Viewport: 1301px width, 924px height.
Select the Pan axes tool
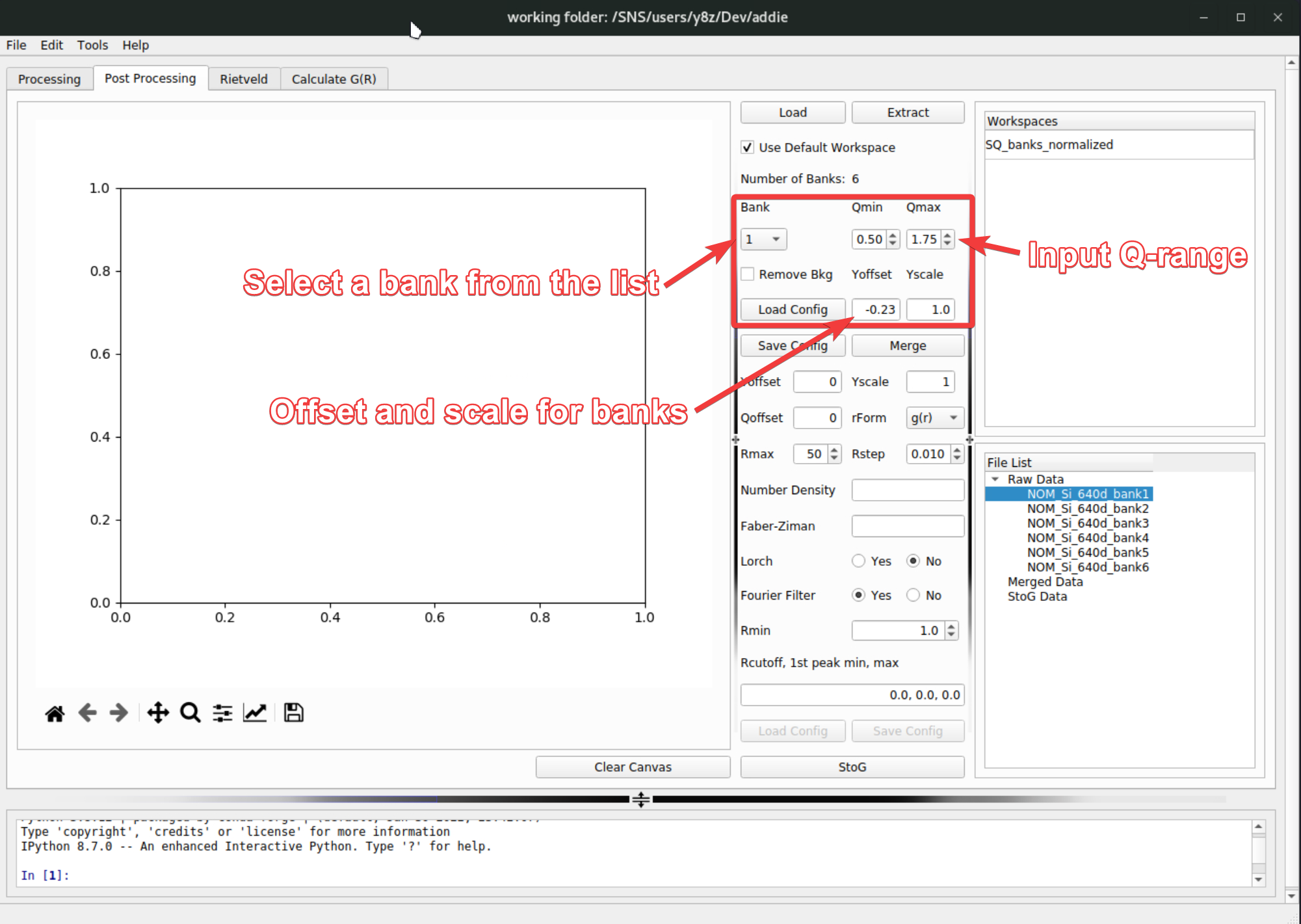tap(158, 713)
